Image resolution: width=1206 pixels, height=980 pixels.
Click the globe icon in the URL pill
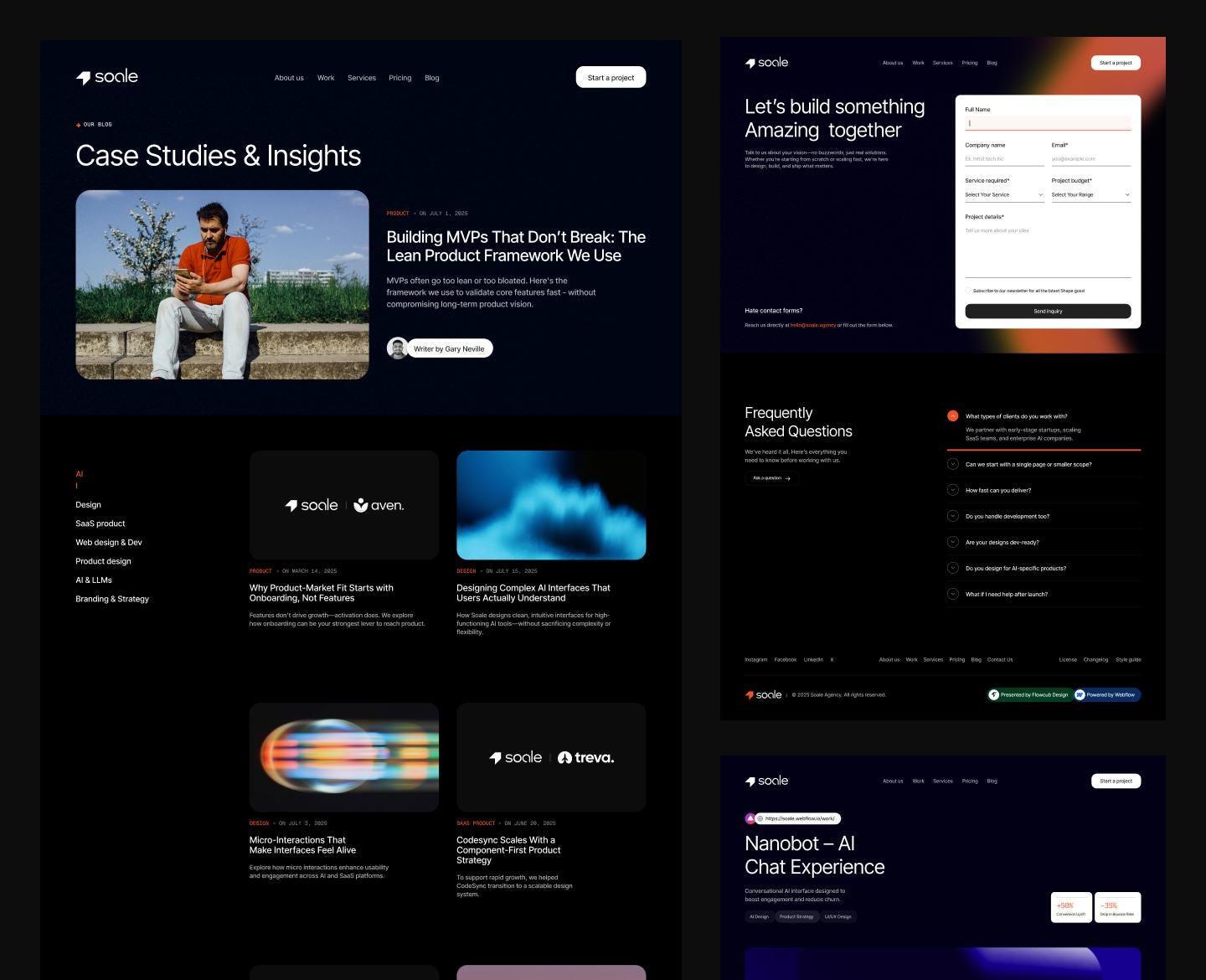coord(760,818)
